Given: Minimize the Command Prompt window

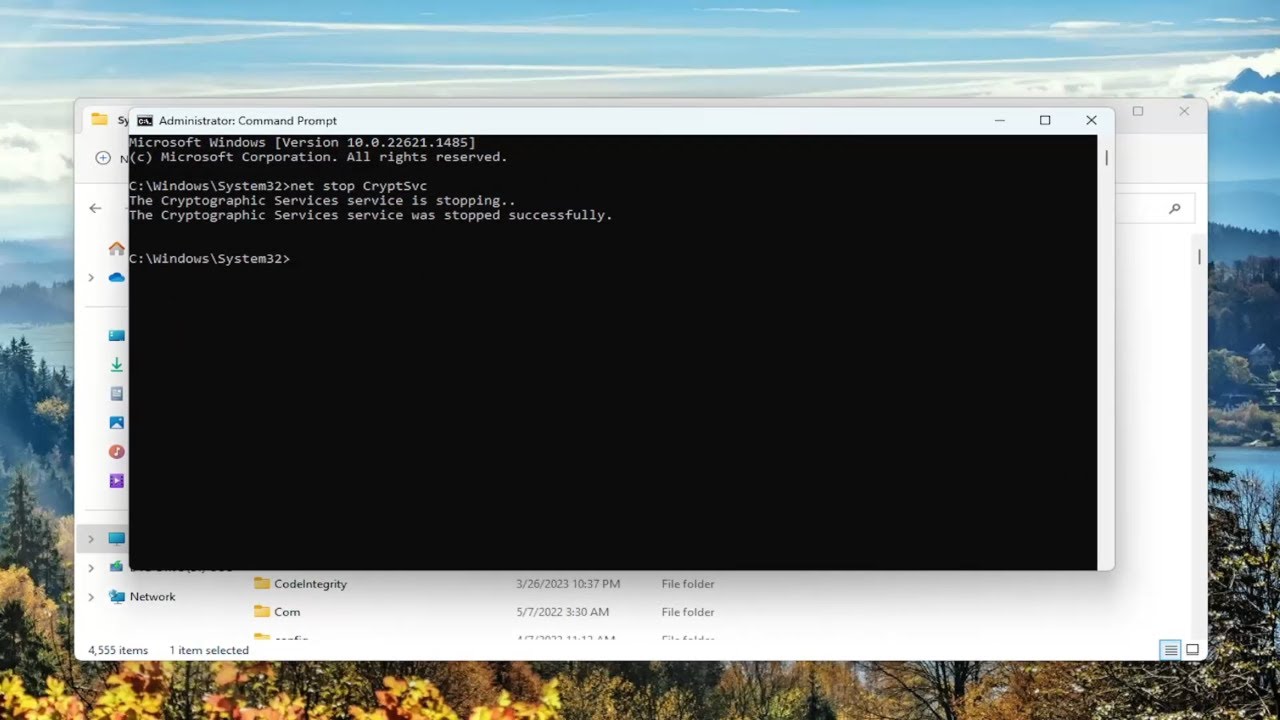Looking at the screenshot, I should pyautogui.click(x=999, y=120).
